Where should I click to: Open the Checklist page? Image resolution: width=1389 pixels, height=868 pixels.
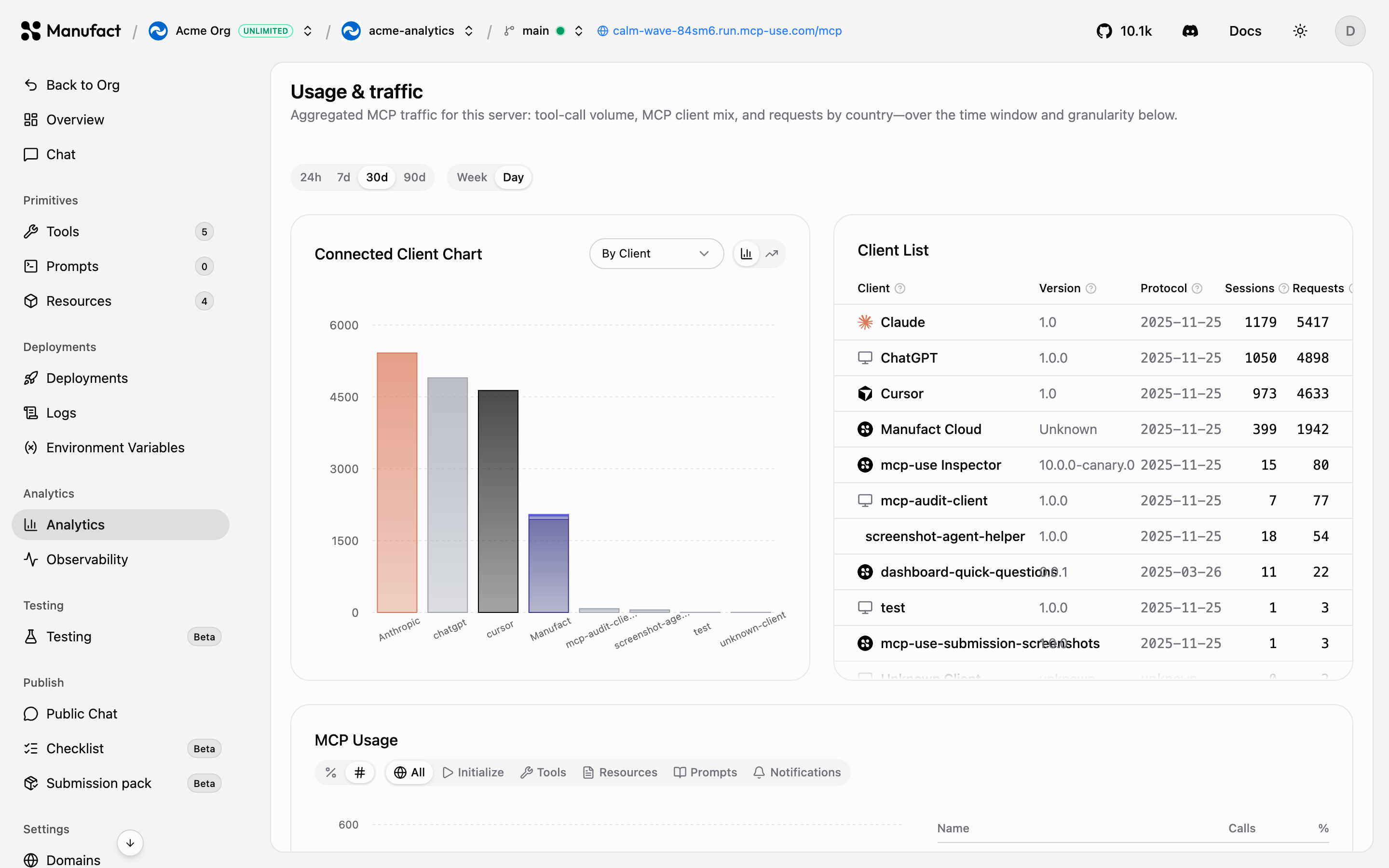[x=121, y=748]
